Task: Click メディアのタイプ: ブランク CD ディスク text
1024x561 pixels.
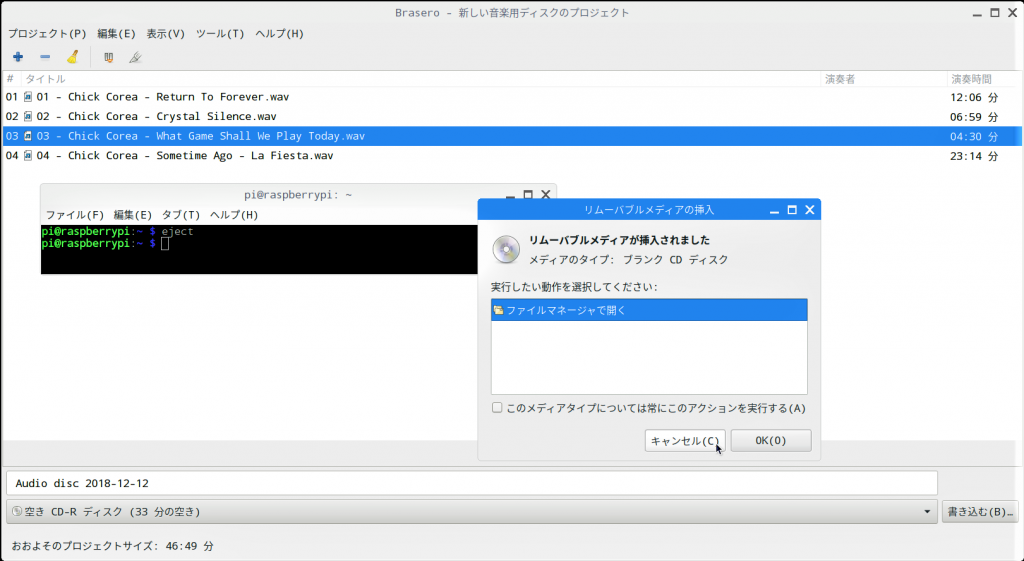Action: (x=628, y=259)
